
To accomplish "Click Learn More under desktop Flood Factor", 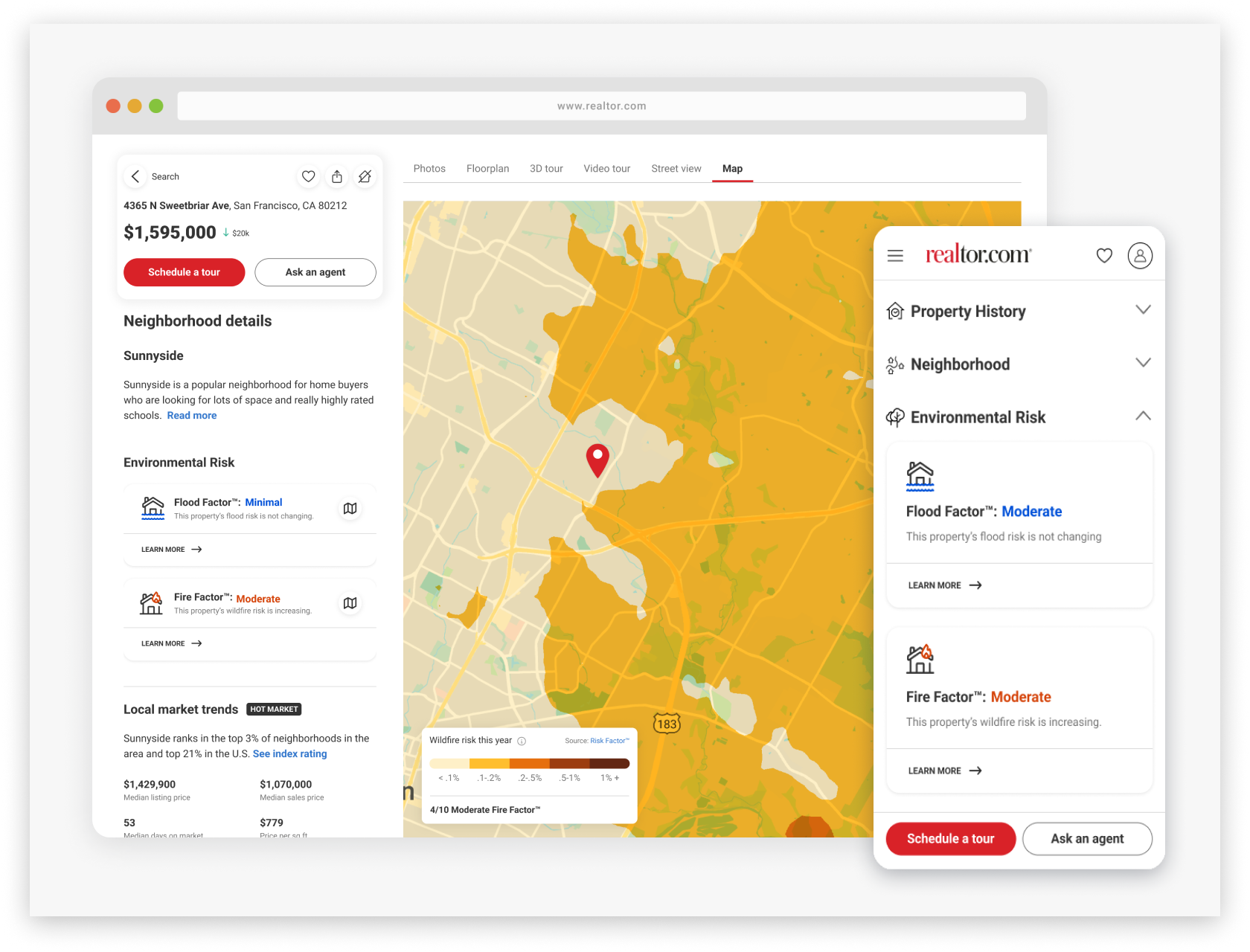I will pos(172,550).
